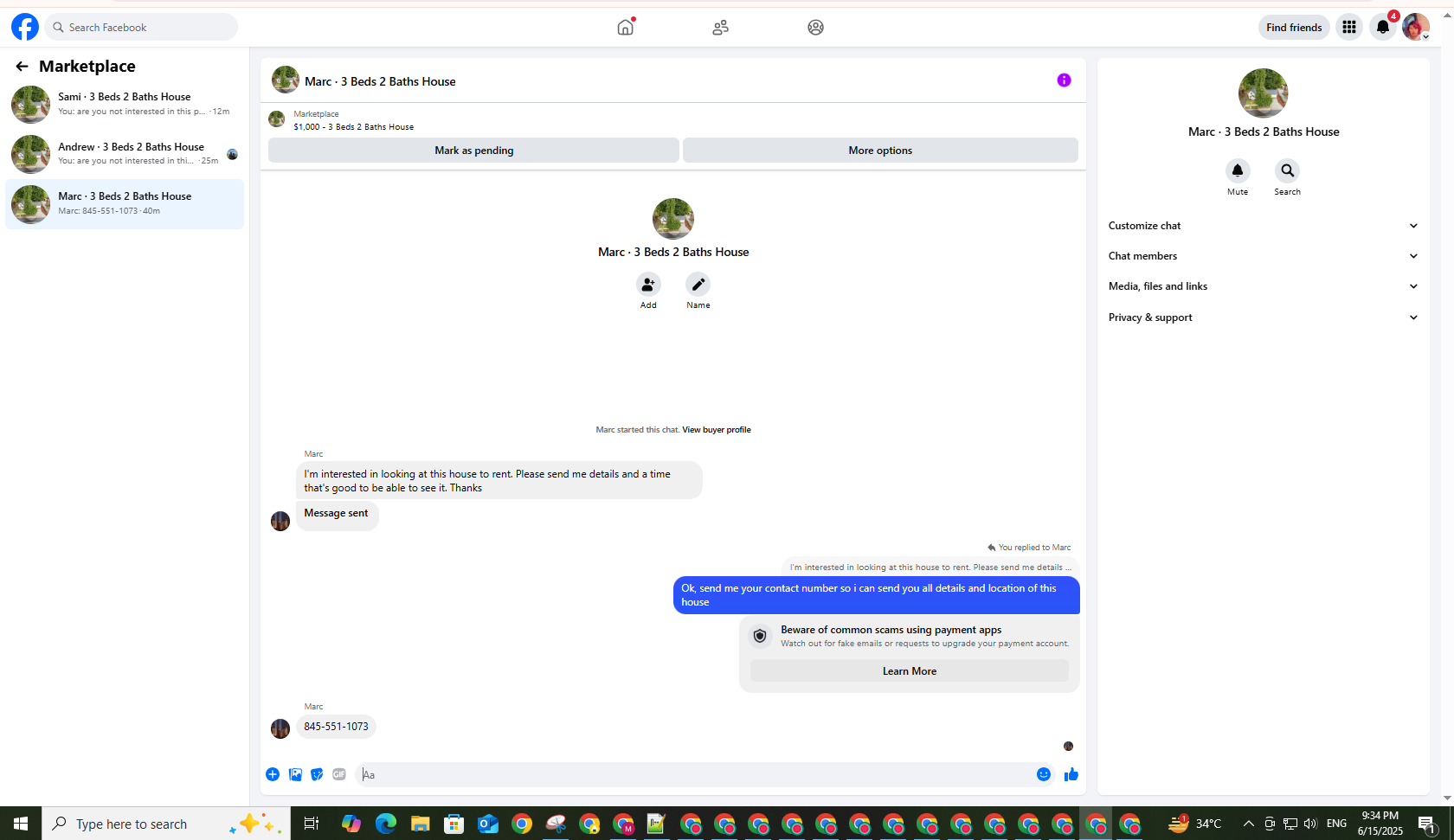Open the Facebook home logo
Screen dimensions: 1454x840
pyautogui.click(x=25, y=27)
